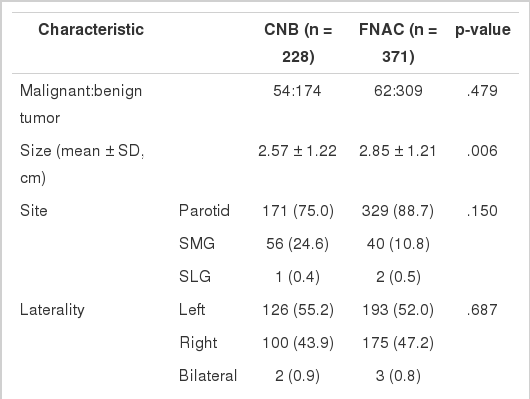The image size is (530, 399).
Task: Select the Parotid subcategory label
Action: click(x=204, y=211)
